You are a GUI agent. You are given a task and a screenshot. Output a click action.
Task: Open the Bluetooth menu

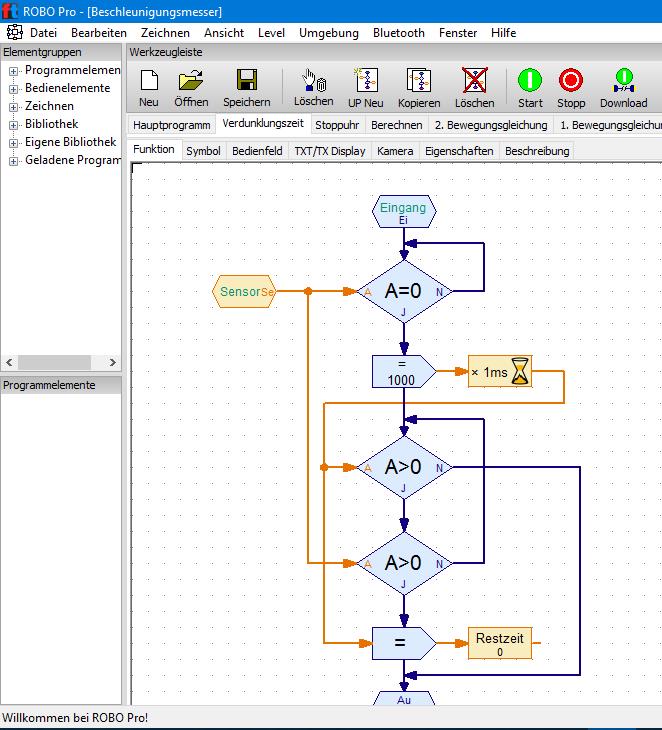[x=399, y=33]
